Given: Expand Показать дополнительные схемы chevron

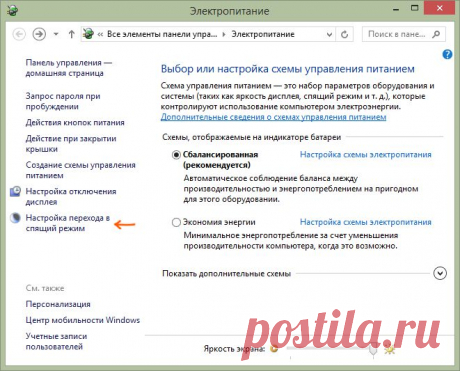Looking at the screenshot, I should tap(440, 273).
